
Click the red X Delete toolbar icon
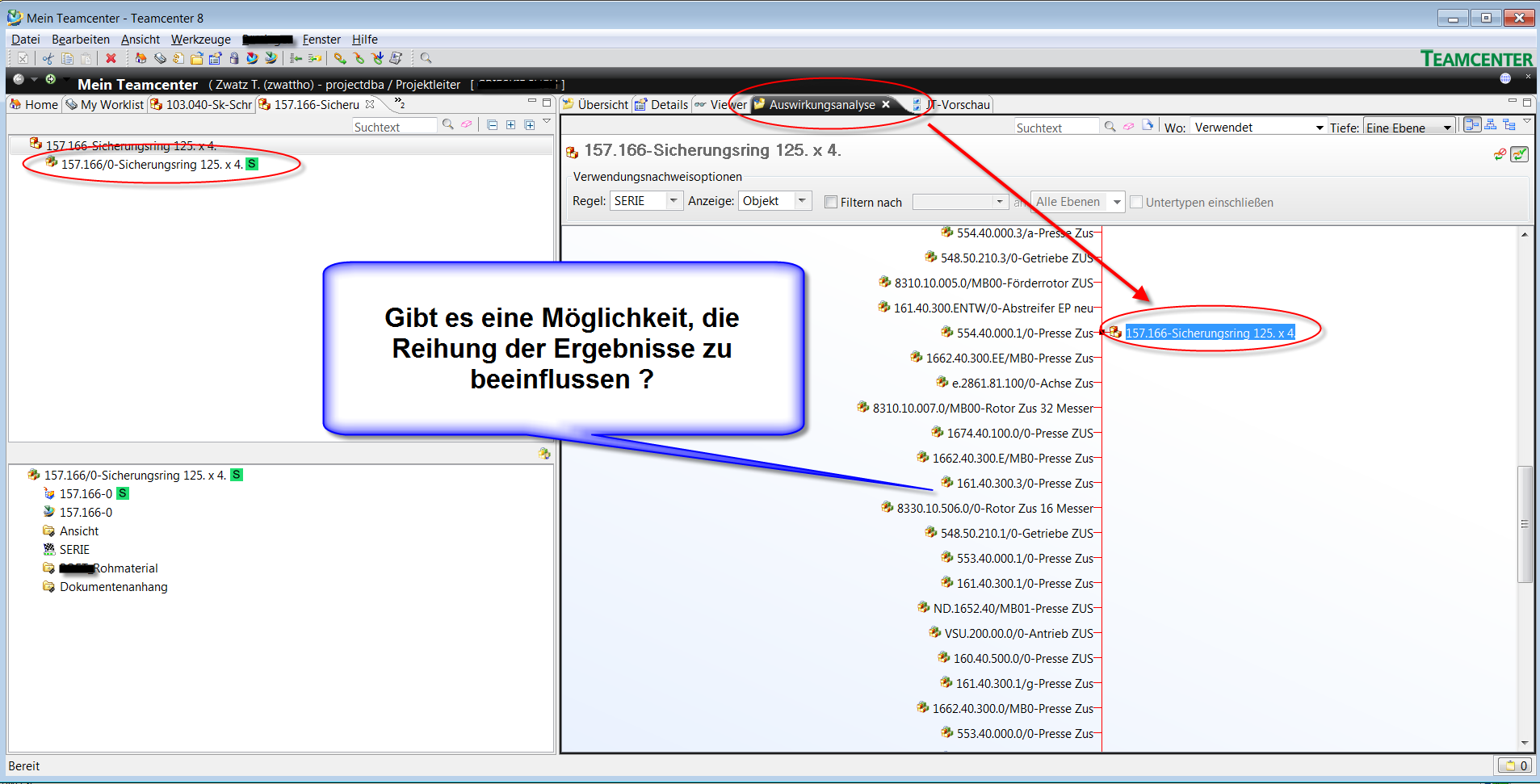(x=111, y=58)
